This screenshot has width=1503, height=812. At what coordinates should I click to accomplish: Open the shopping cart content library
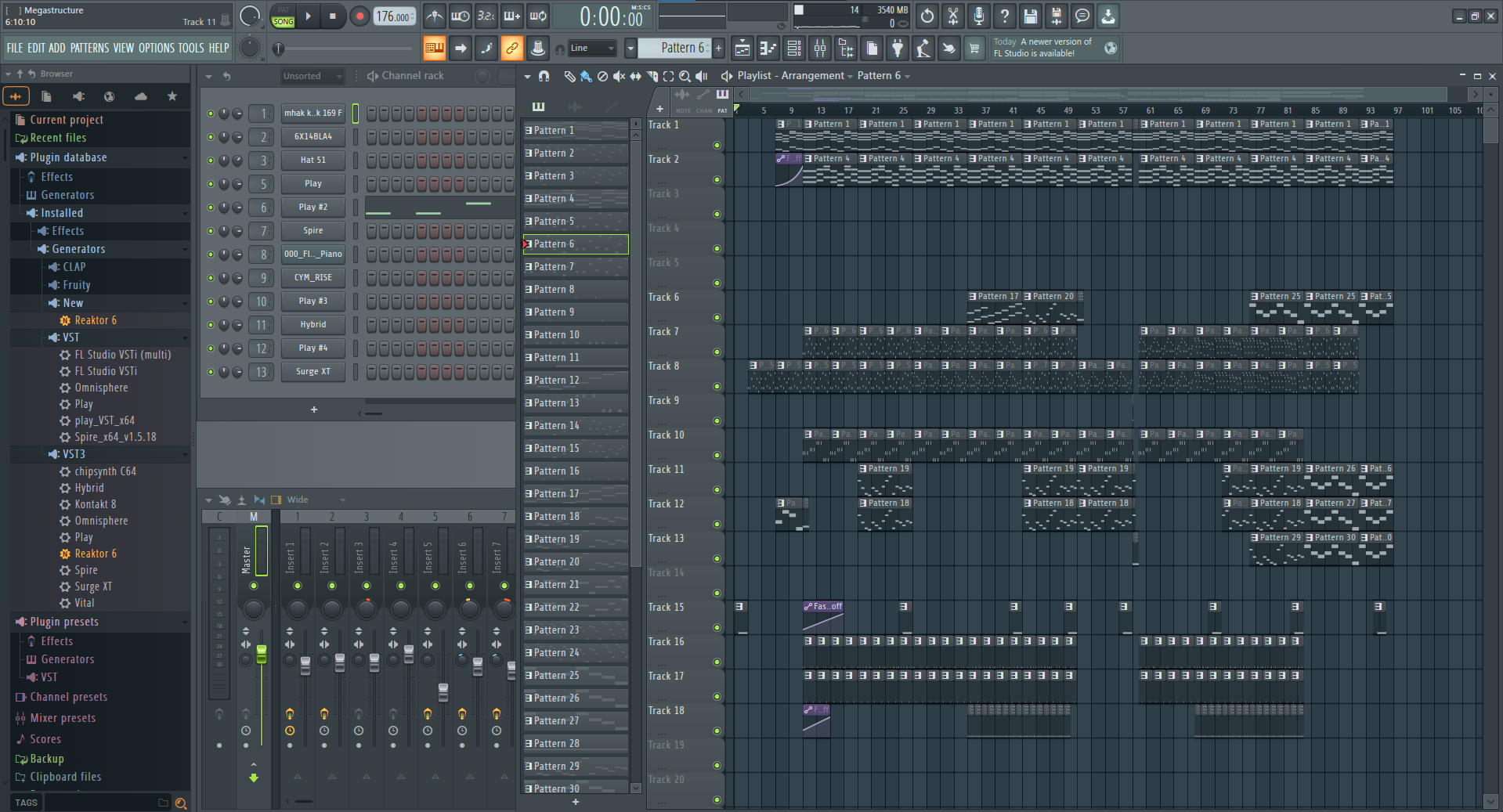coord(974,49)
